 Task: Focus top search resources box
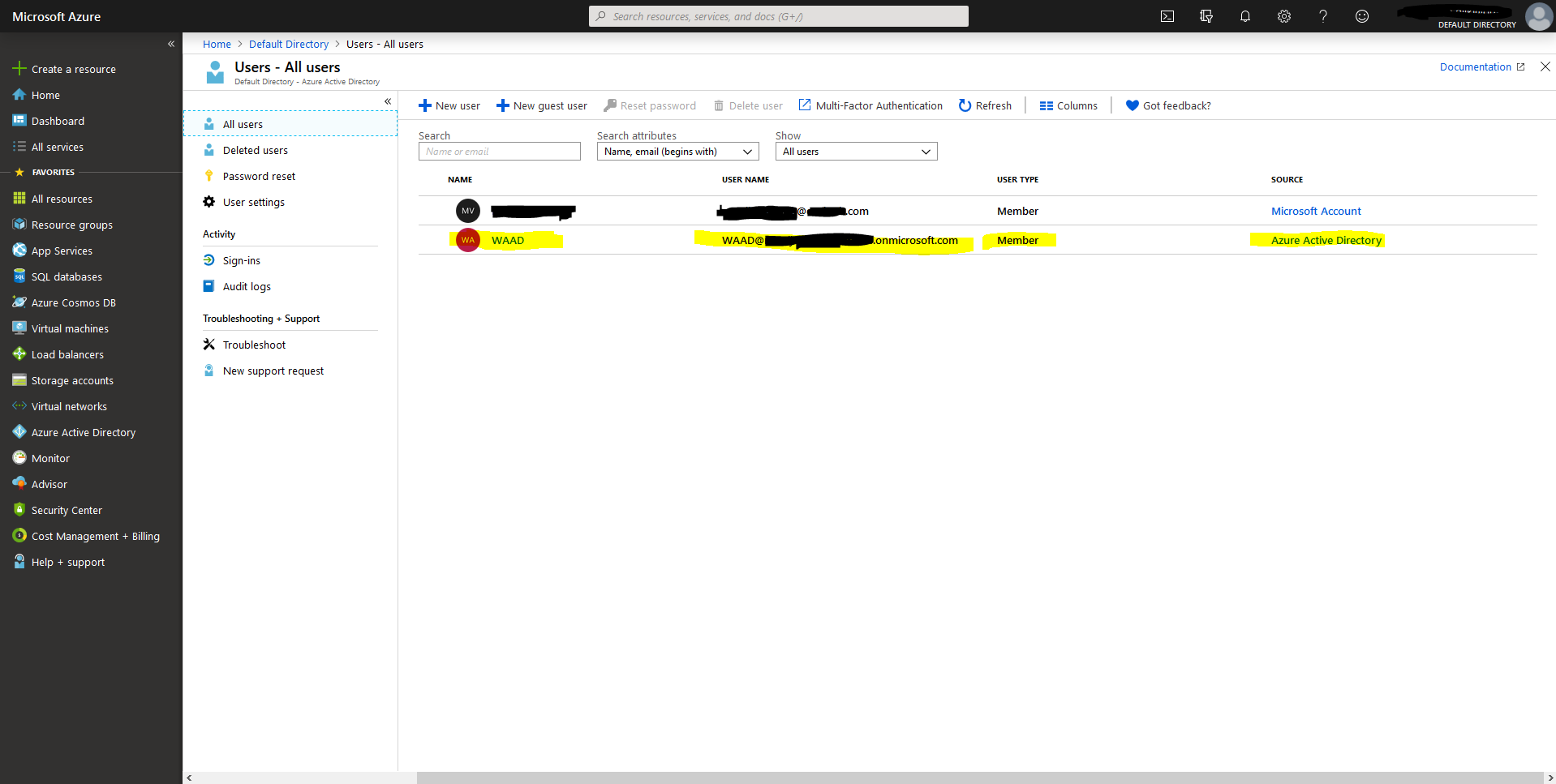pos(779,16)
